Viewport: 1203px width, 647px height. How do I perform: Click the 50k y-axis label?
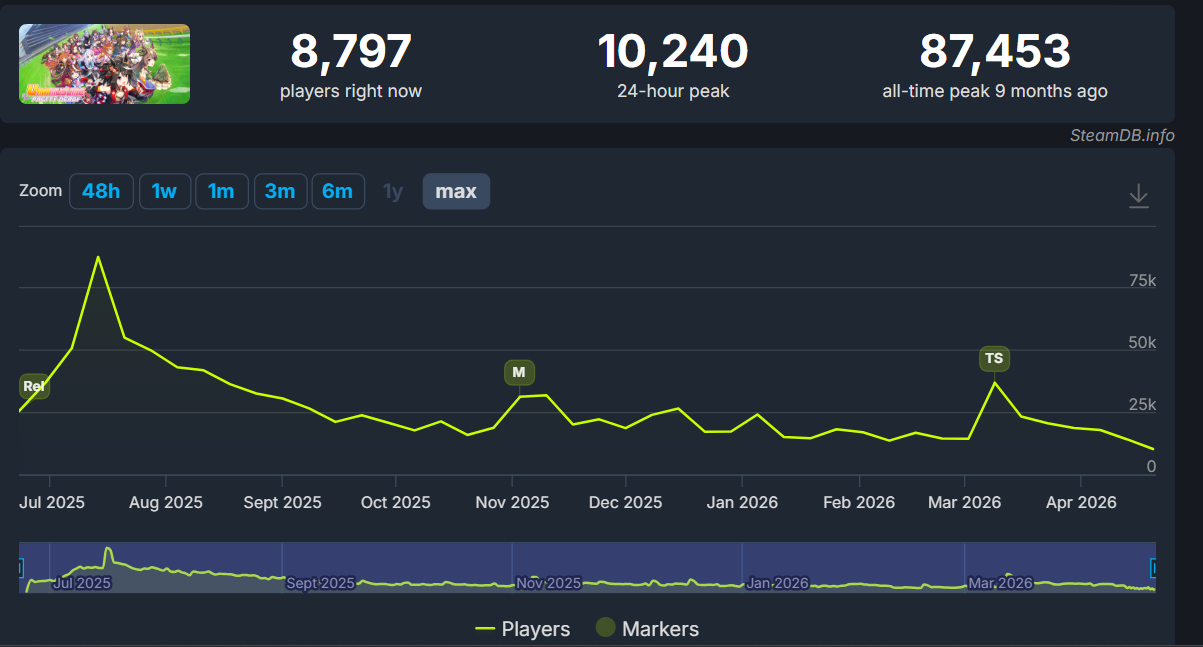point(1141,343)
